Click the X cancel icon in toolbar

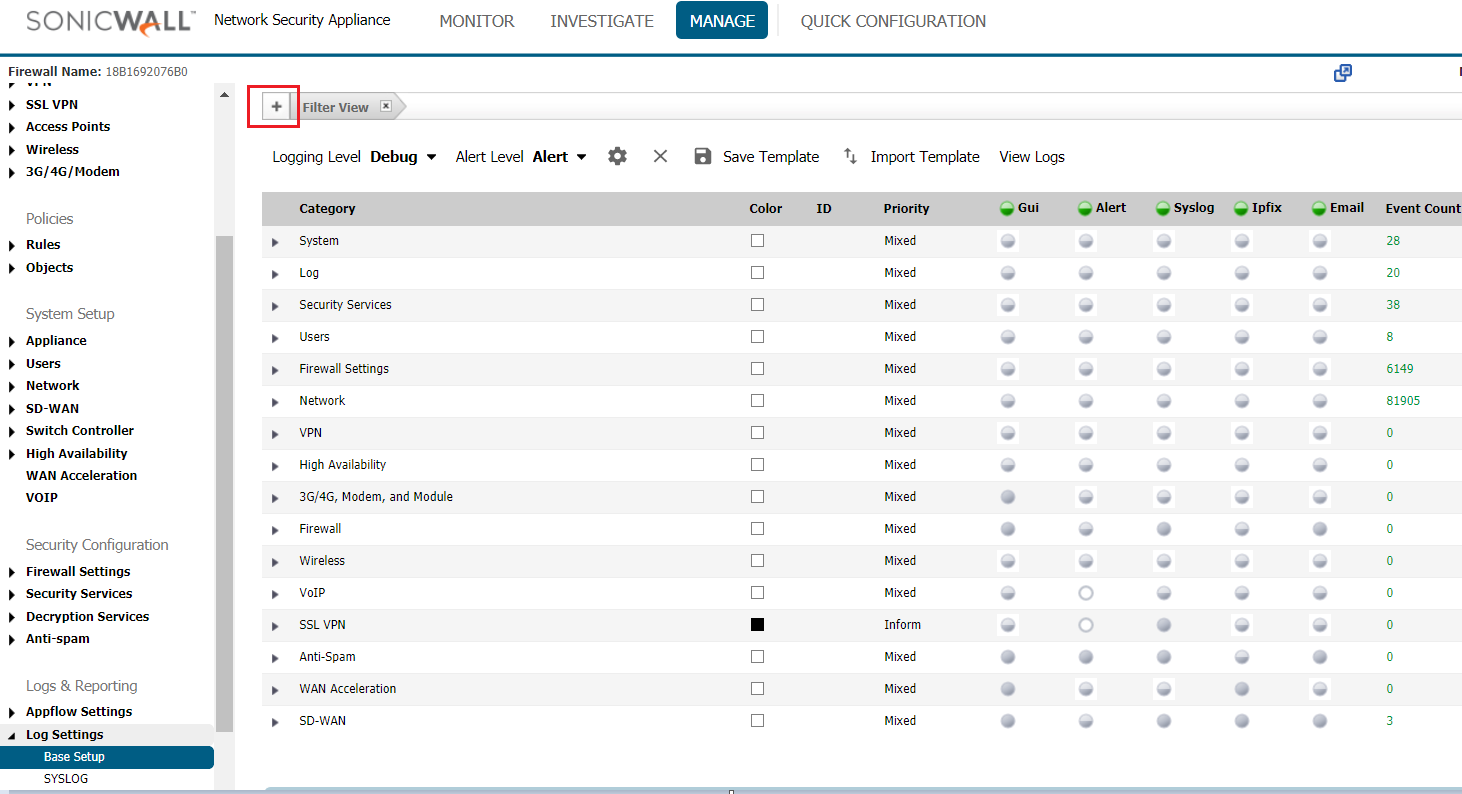tap(660, 156)
